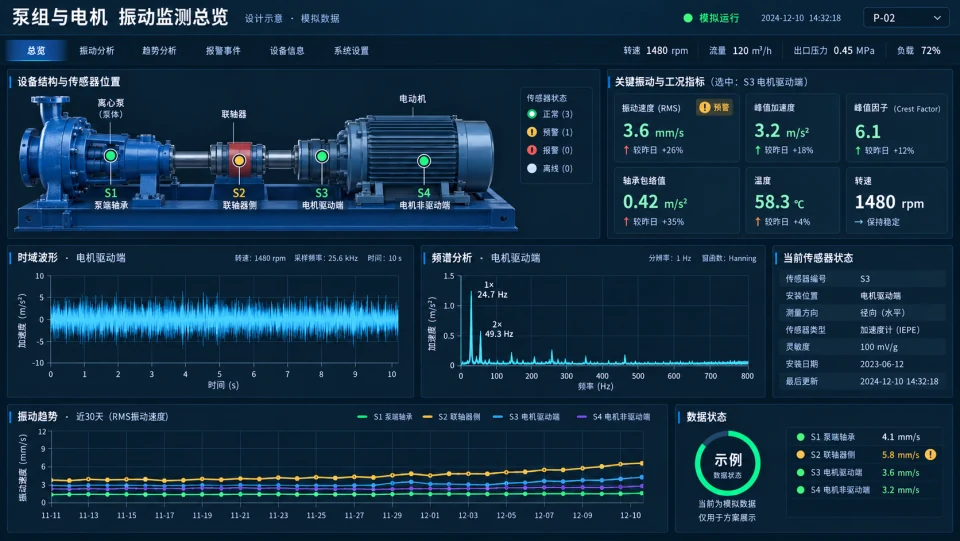Click the 1× 24.7 Hz spectrum peak
This screenshot has width=960, height=541.
(x=471, y=293)
